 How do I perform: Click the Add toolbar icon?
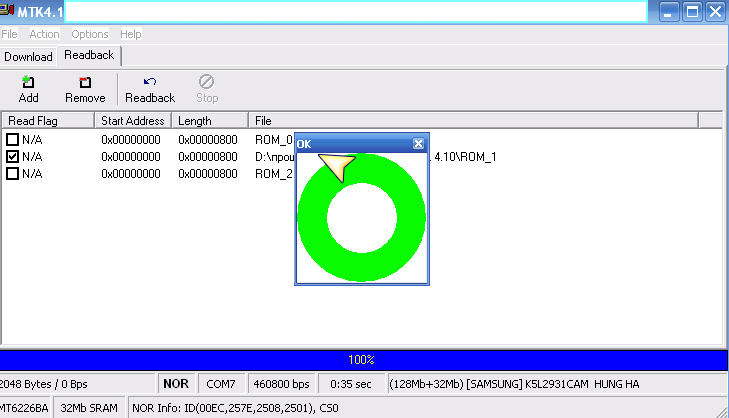28,88
